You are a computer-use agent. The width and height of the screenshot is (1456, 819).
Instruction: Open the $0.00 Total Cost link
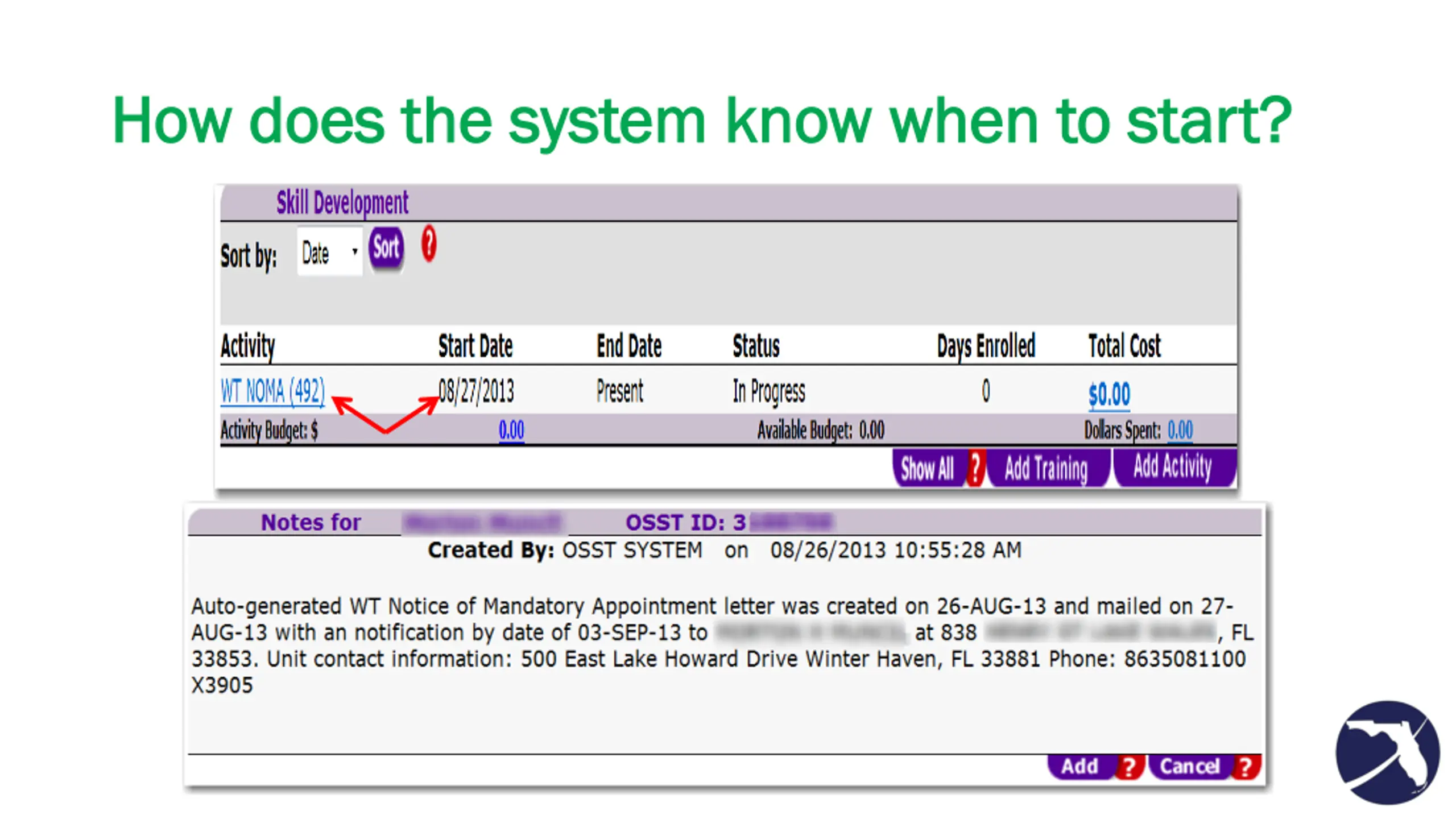pos(1109,394)
